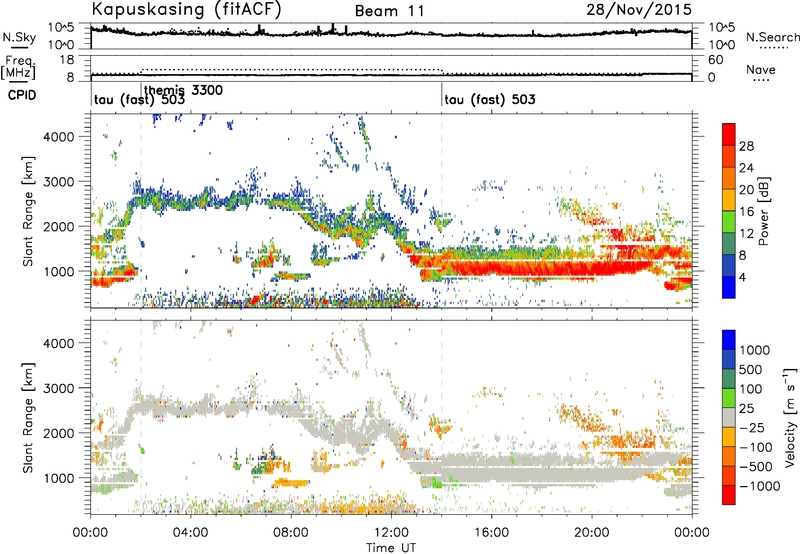Image resolution: width=800 pixels, height=554 pixels.
Task: Click the 'Power [dB]' colorbar label
Action: pyautogui.click(x=763, y=211)
